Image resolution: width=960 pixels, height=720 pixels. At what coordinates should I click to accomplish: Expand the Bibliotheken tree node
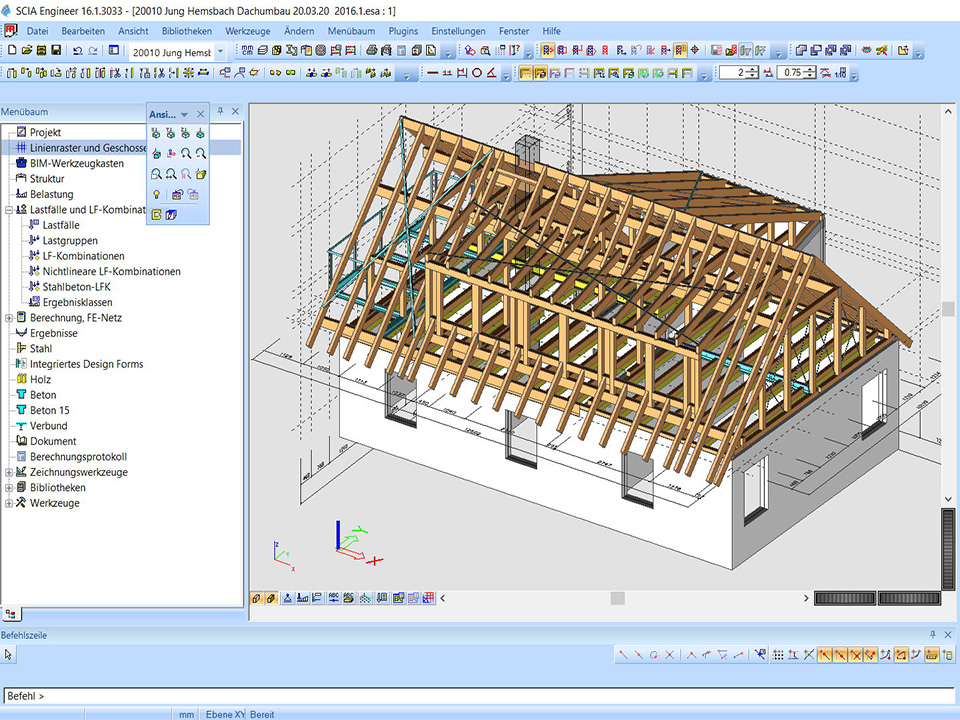(9, 488)
